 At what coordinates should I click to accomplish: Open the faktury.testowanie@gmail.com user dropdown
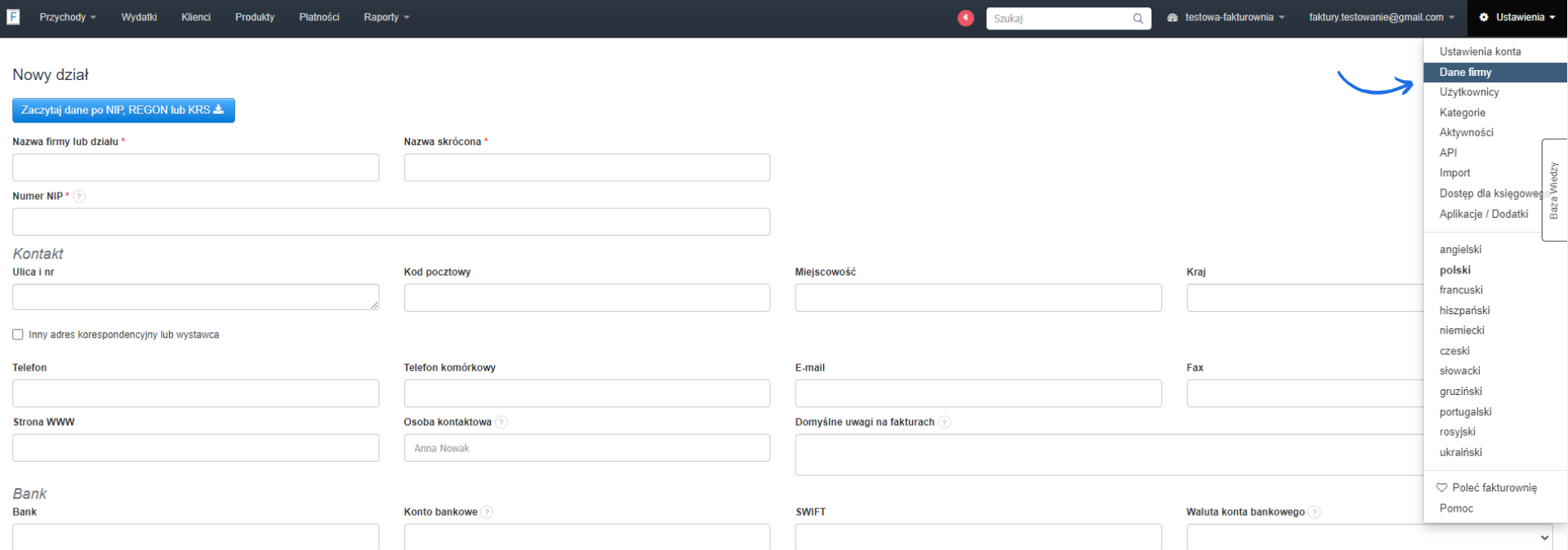coord(1382,17)
